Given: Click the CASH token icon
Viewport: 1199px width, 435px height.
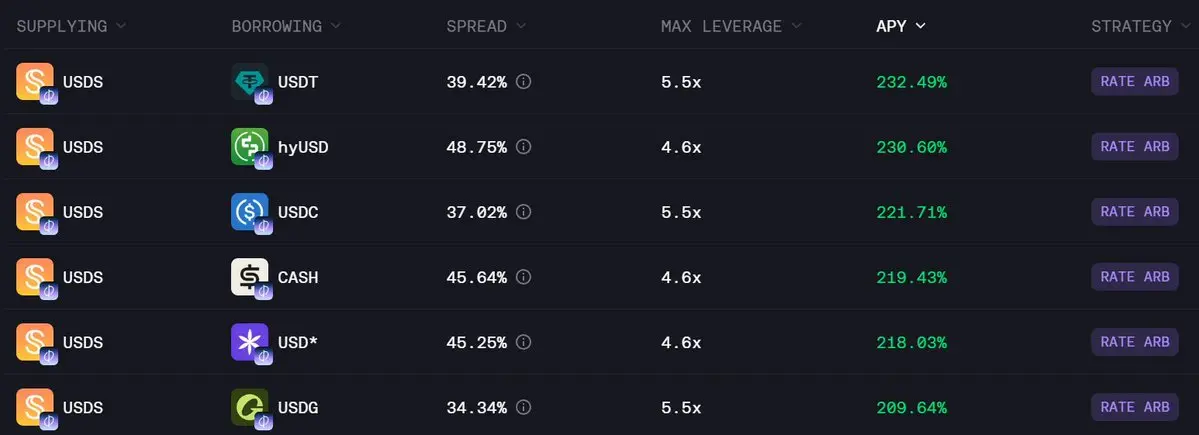Looking at the screenshot, I should 249,277.
